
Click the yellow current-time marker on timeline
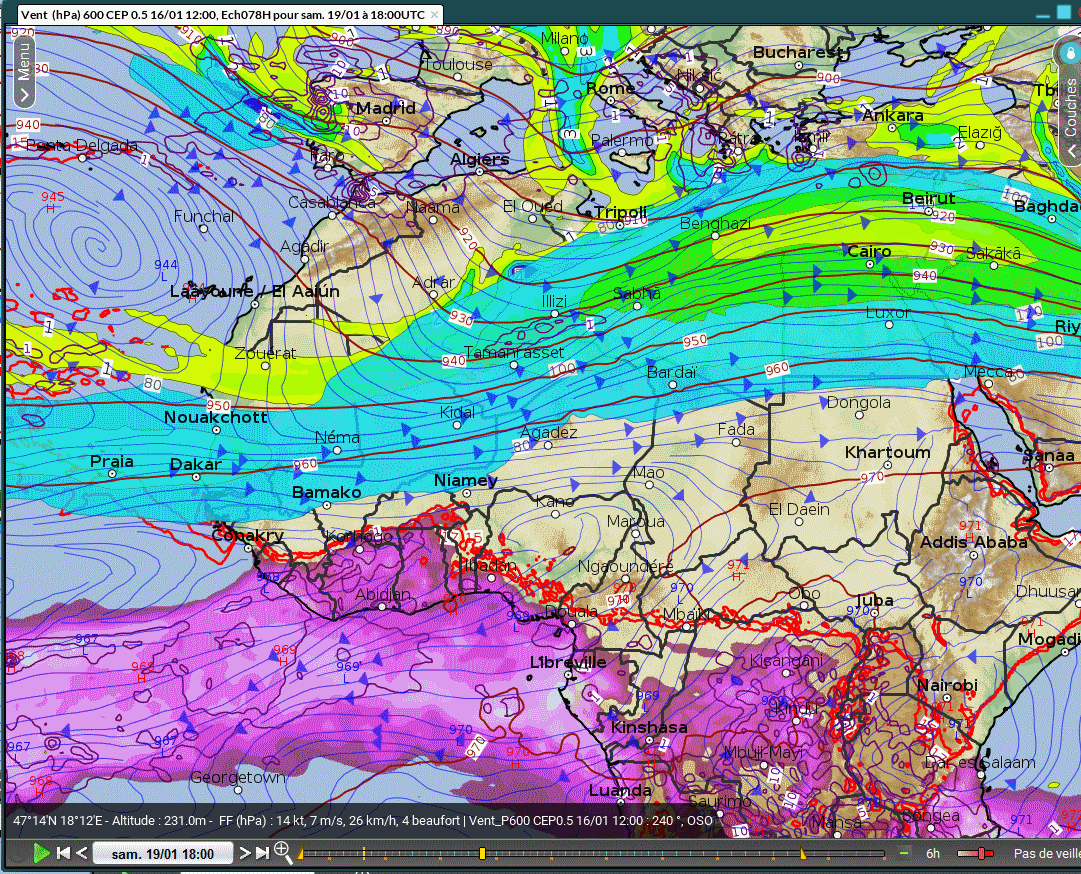pyautogui.click(x=482, y=854)
